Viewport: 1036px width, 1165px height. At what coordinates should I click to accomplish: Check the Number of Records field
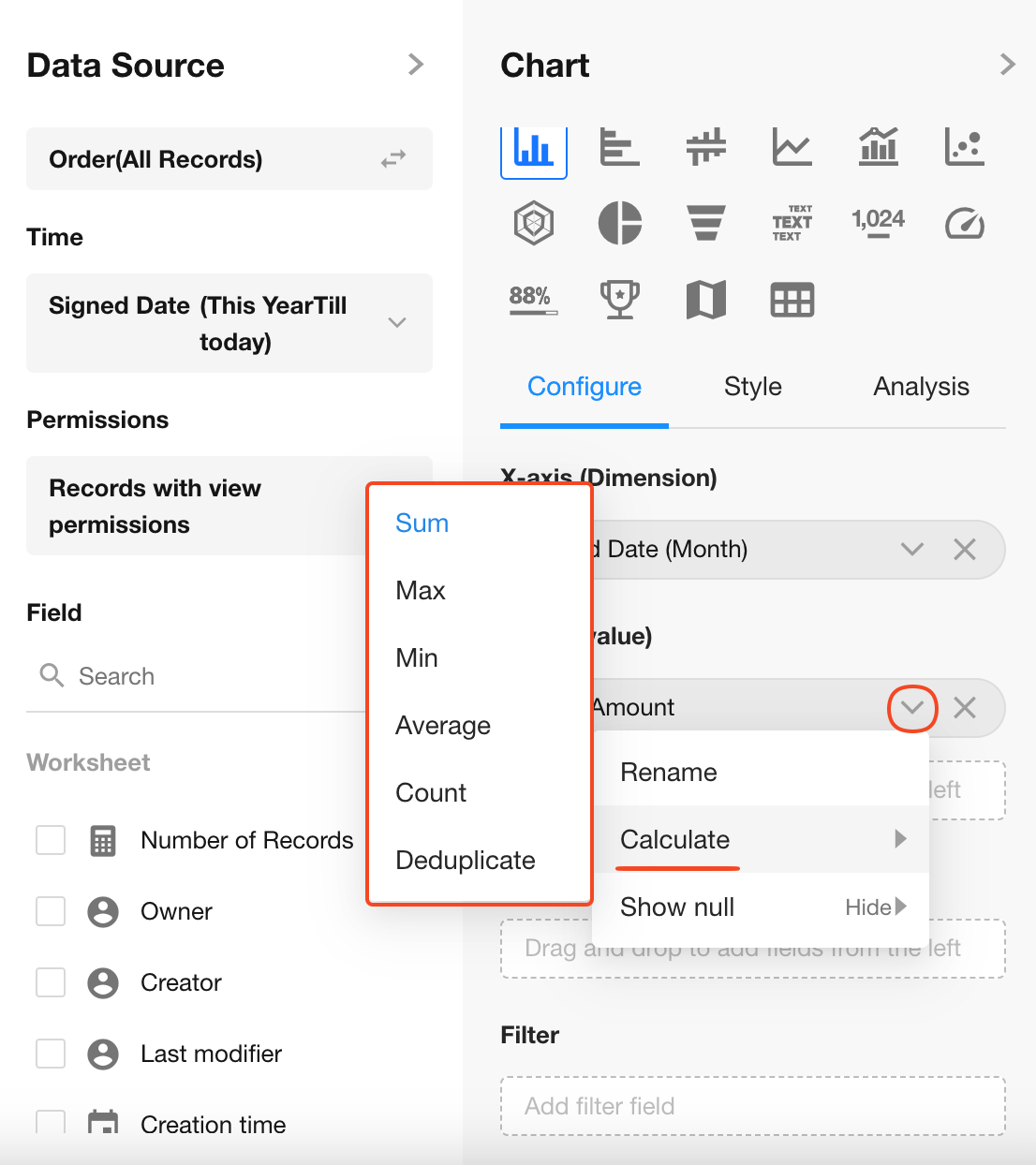51,840
